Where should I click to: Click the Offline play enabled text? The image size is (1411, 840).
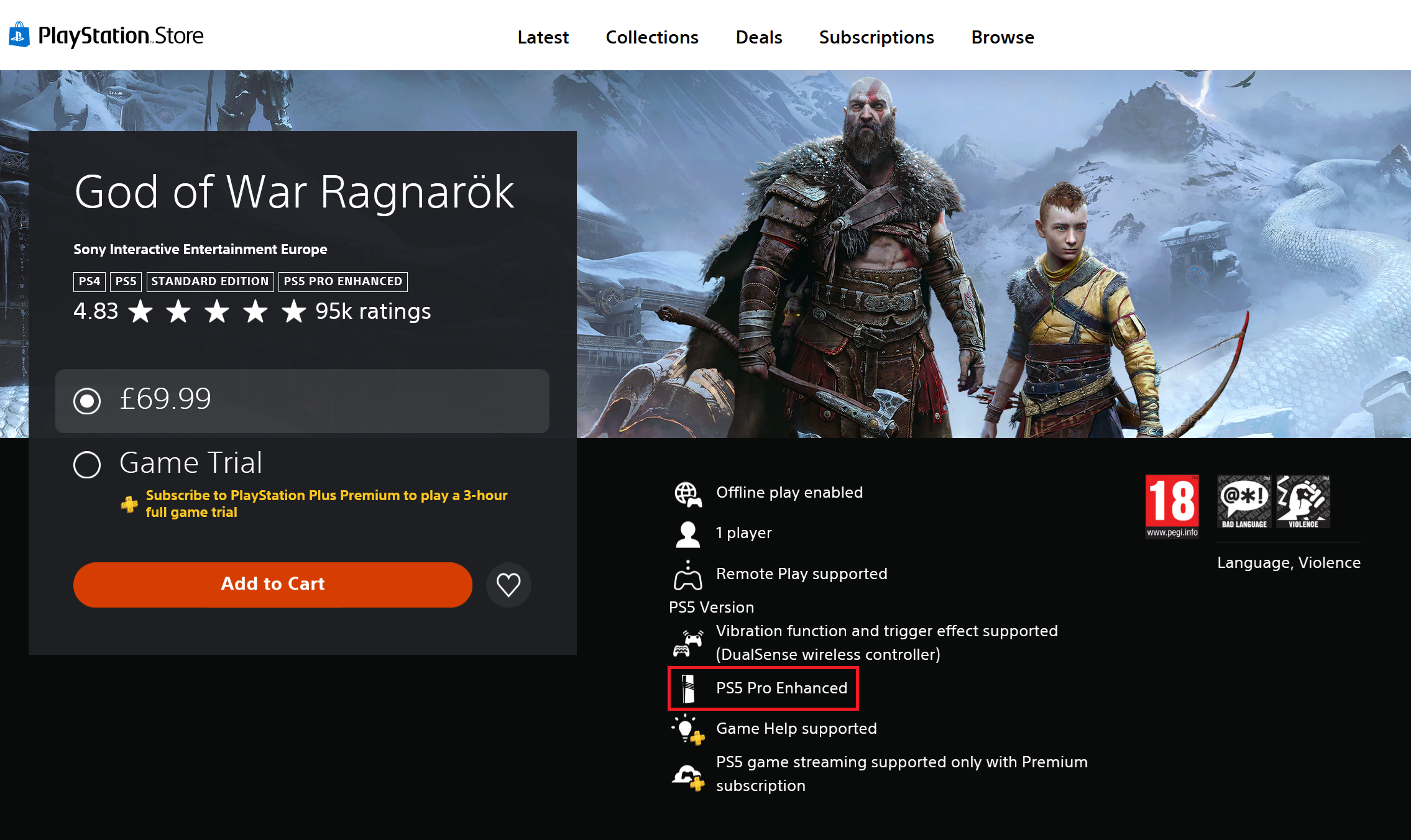click(x=789, y=493)
